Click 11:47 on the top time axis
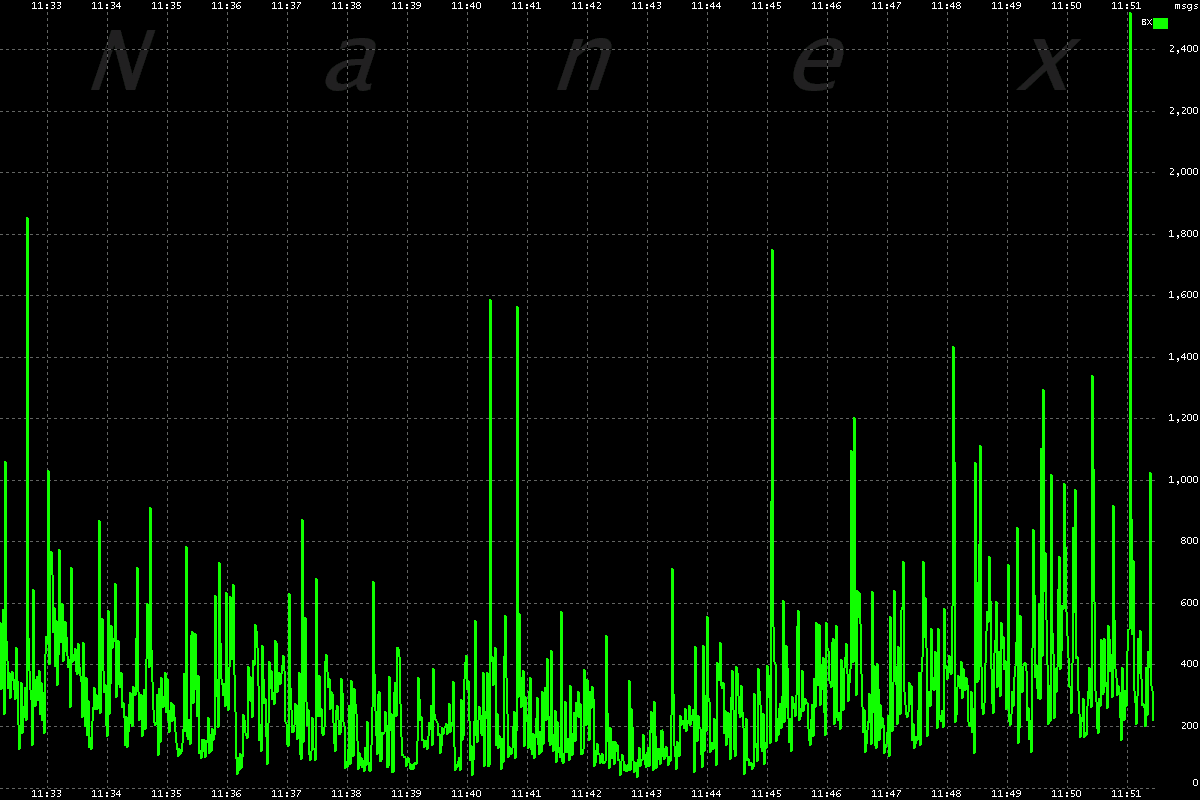 886,6
